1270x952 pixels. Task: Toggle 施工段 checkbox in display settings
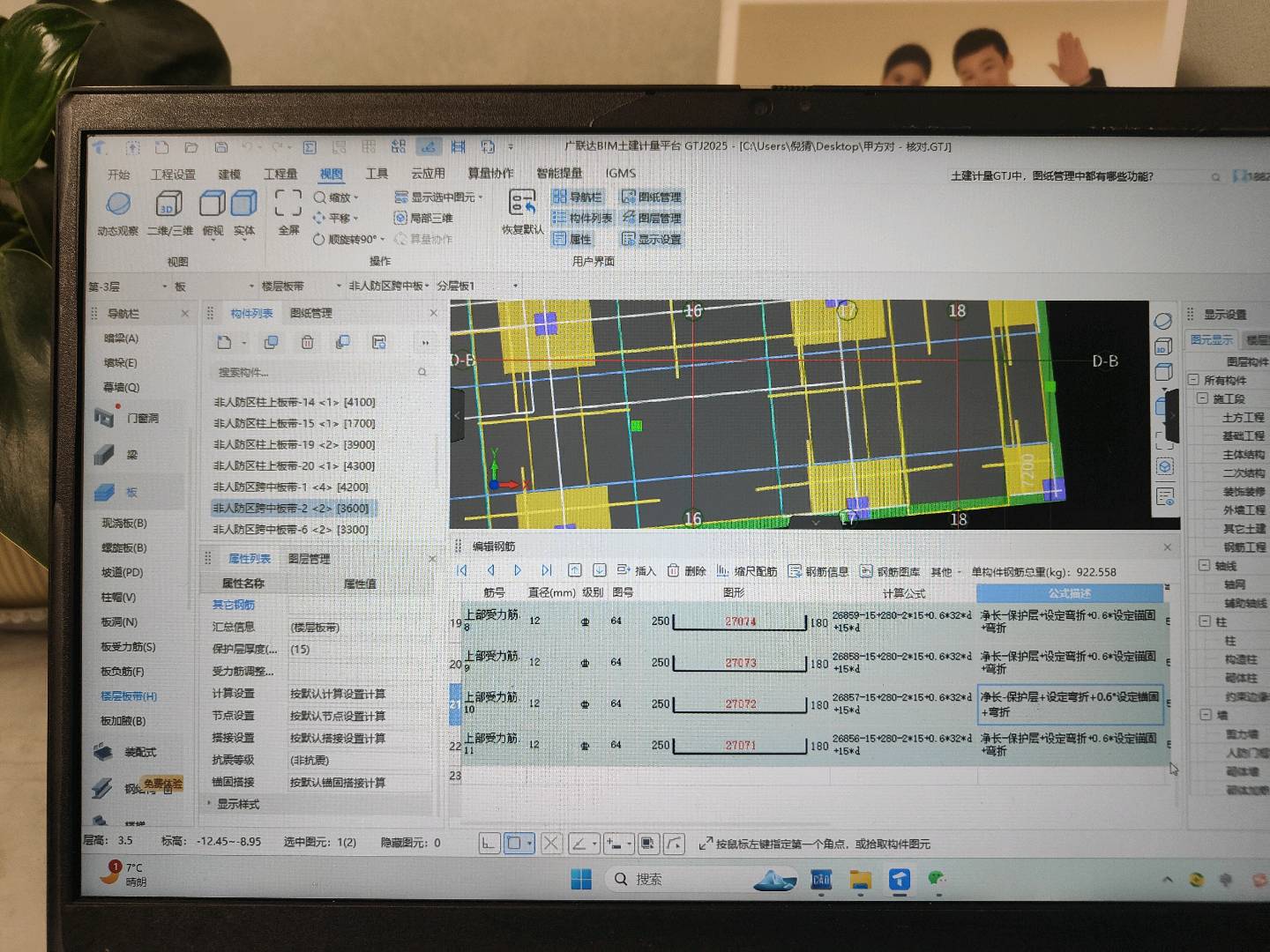pos(1202,398)
